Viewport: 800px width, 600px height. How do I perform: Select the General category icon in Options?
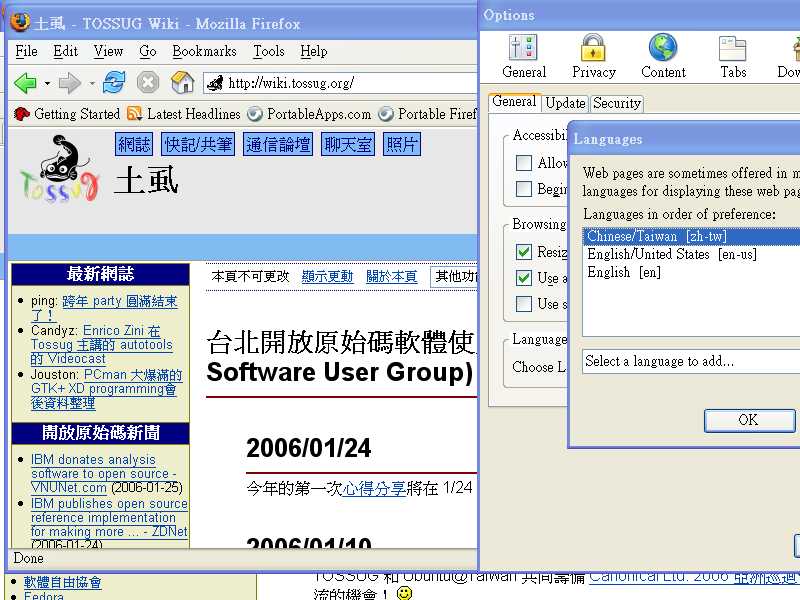(524, 57)
